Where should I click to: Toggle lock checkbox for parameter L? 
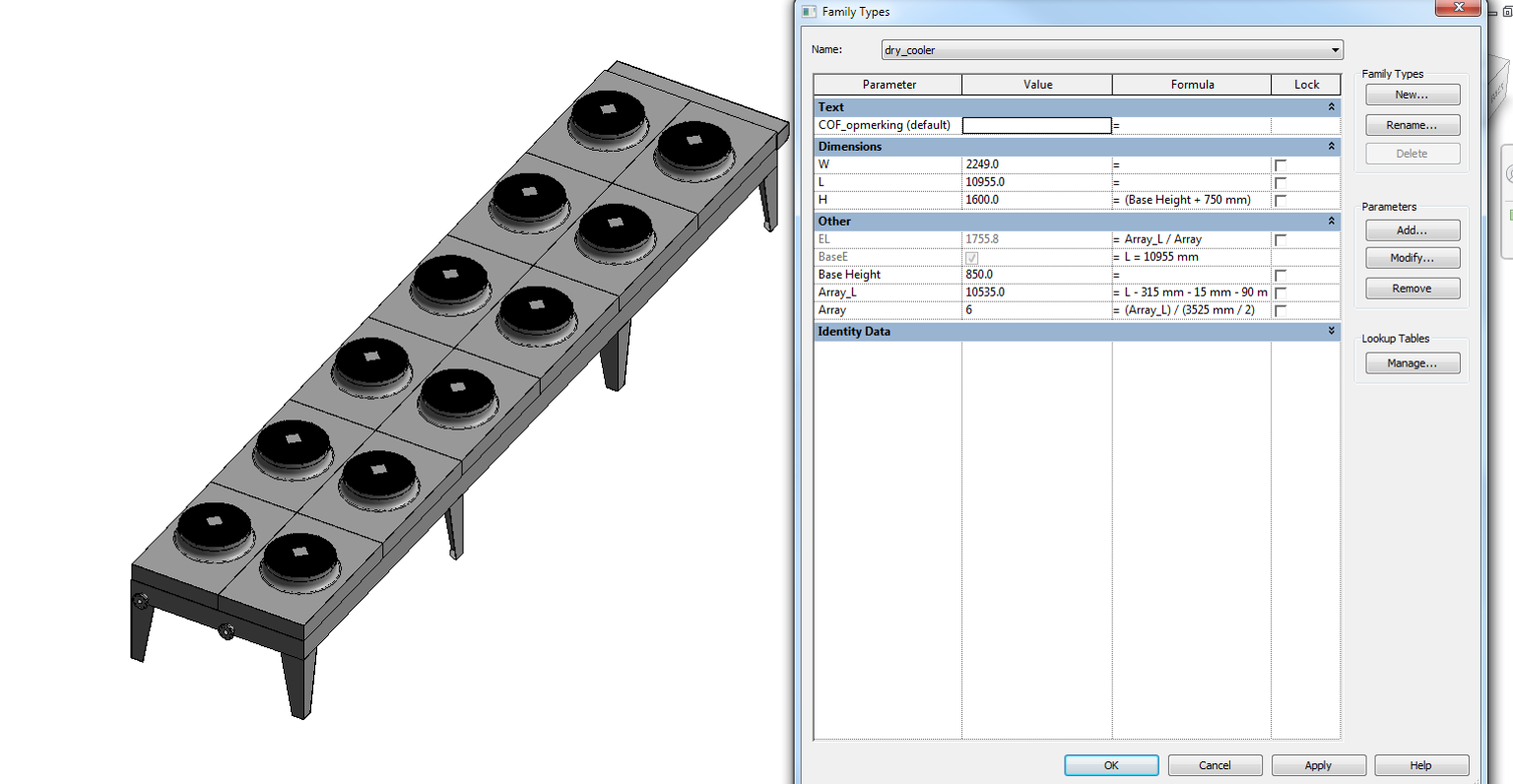click(x=1281, y=183)
